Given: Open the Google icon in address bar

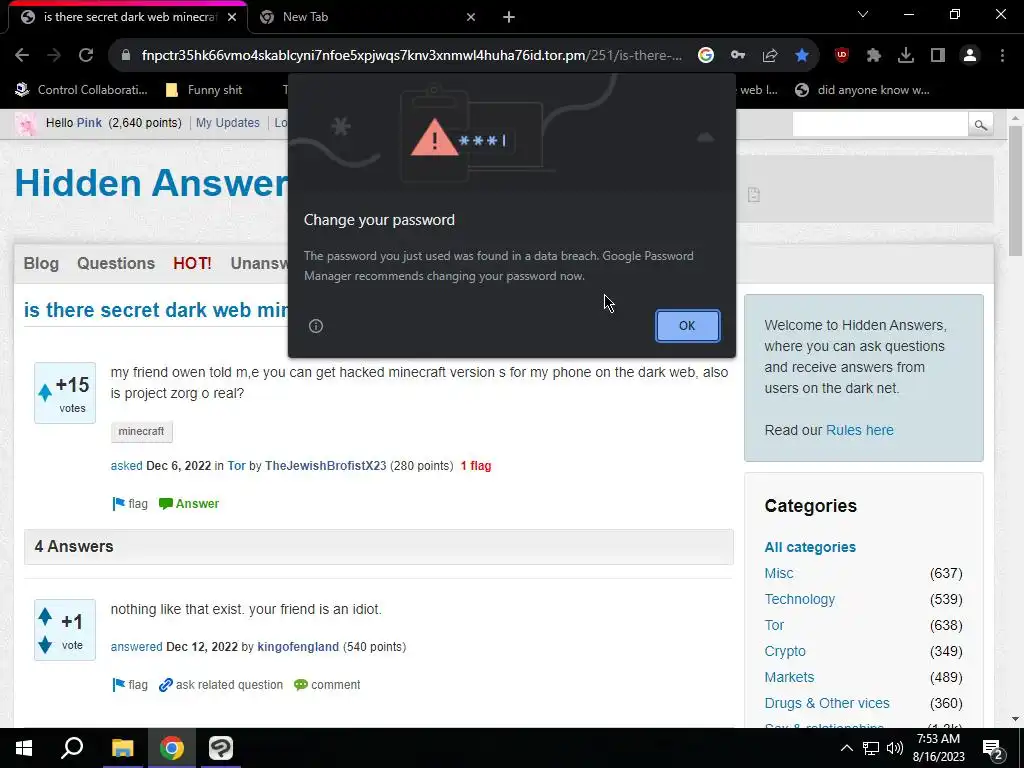Looking at the screenshot, I should pyautogui.click(x=705, y=56).
